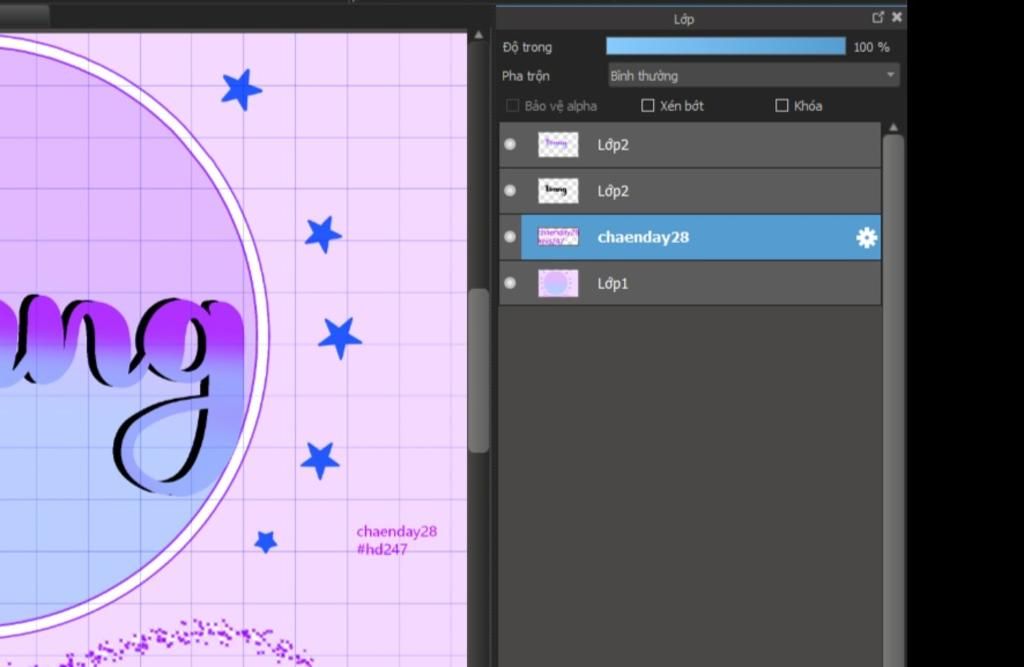Click the Lớp1 layer thumbnail
This screenshot has height=667, width=1024.
click(558, 283)
